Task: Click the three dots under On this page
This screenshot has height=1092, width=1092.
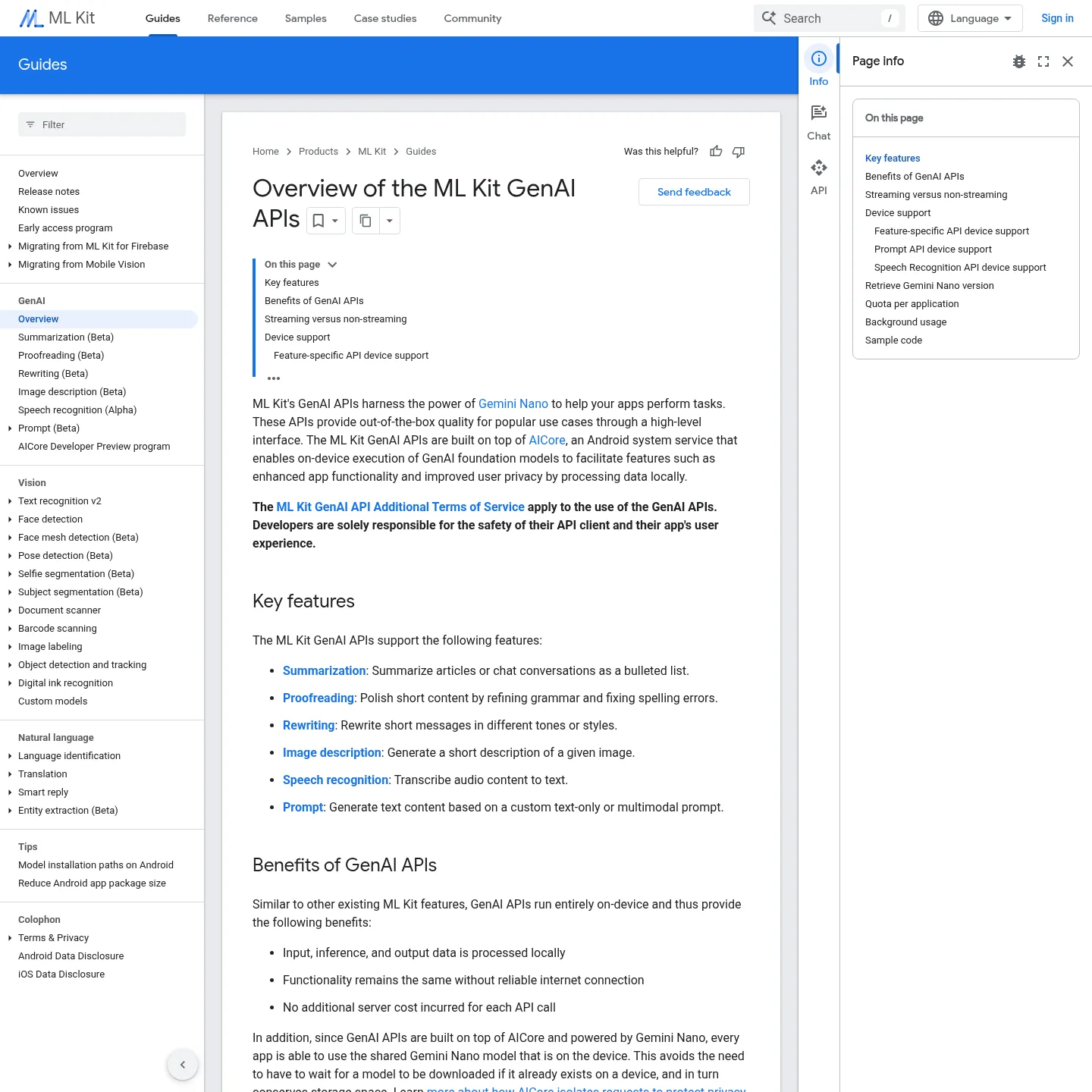Action: (274, 378)
